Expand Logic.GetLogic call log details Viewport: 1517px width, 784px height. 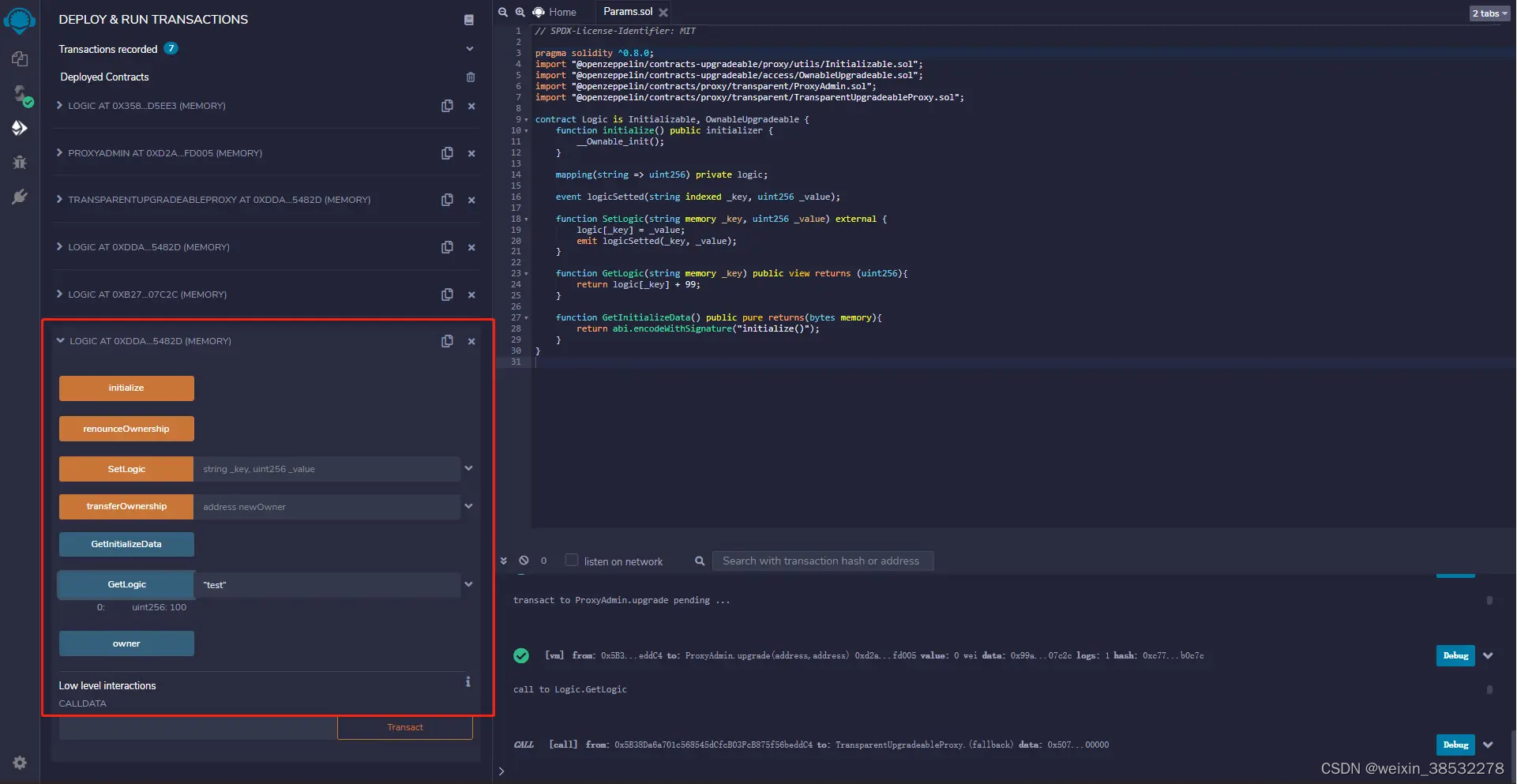(x=1488, y=745)
